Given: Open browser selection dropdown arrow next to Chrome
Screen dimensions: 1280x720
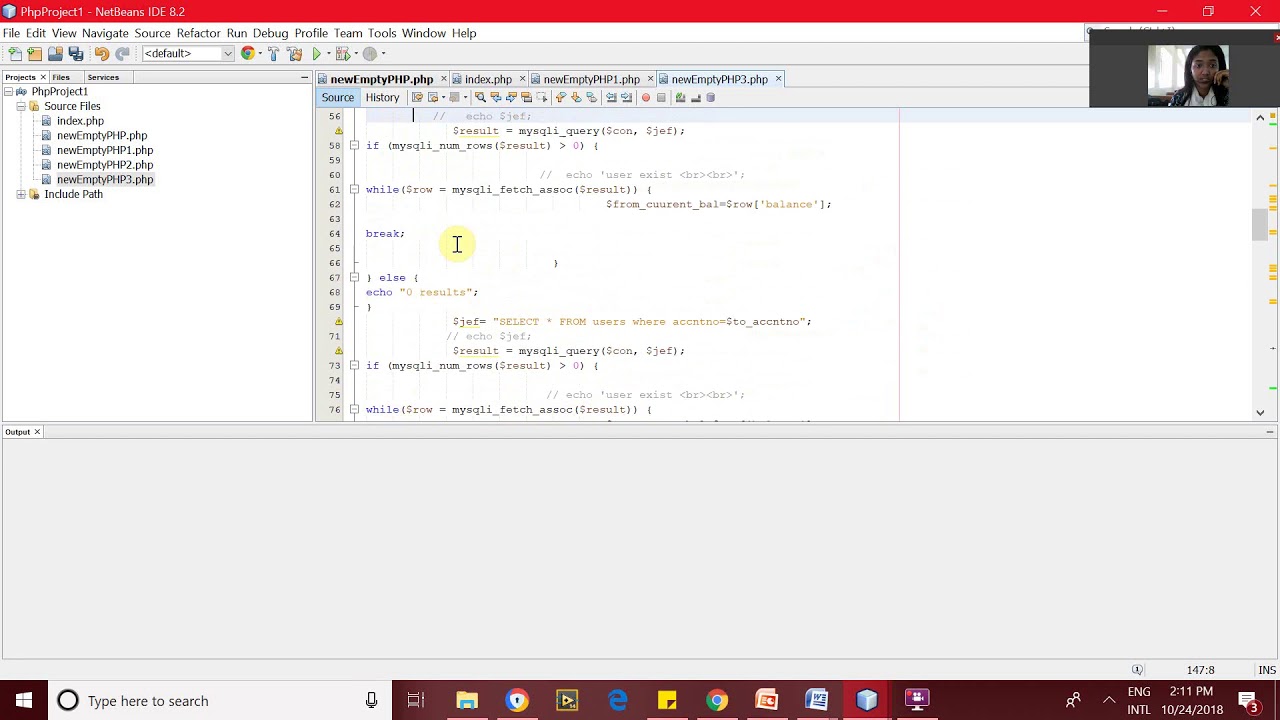Looking at the screenshot, I should pos(260,53).
